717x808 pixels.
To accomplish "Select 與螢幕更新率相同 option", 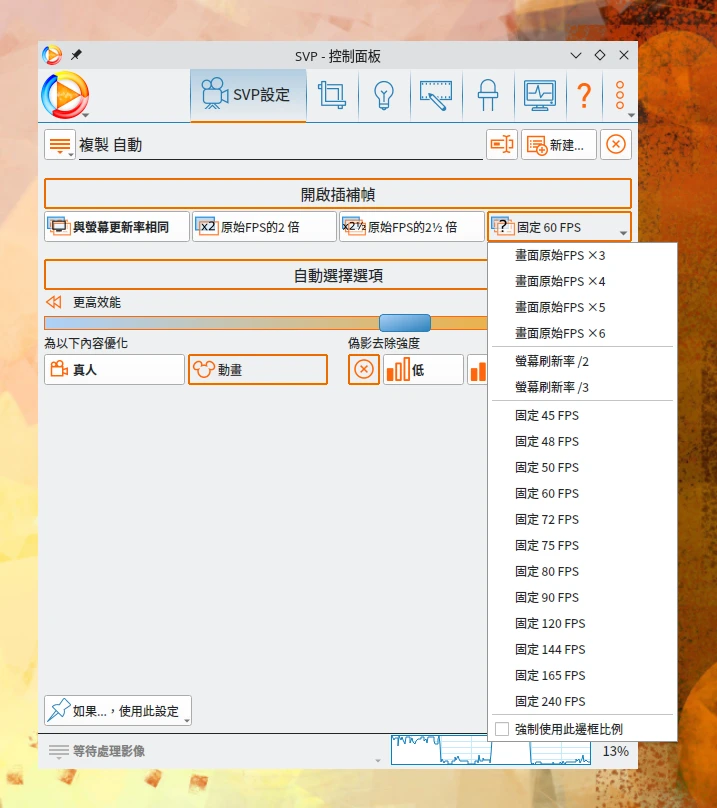I will click(x=117, y=227).
